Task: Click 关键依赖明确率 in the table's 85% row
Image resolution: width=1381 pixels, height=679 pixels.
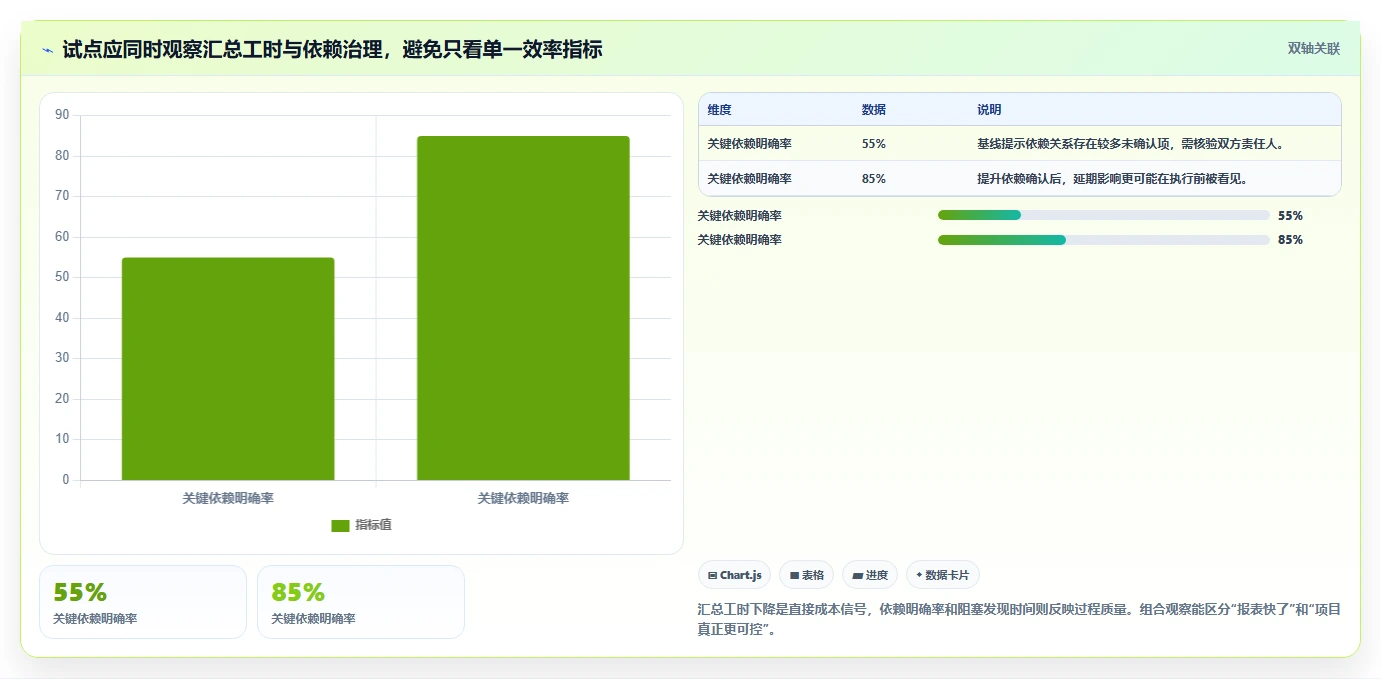Action: coord(749,179)
